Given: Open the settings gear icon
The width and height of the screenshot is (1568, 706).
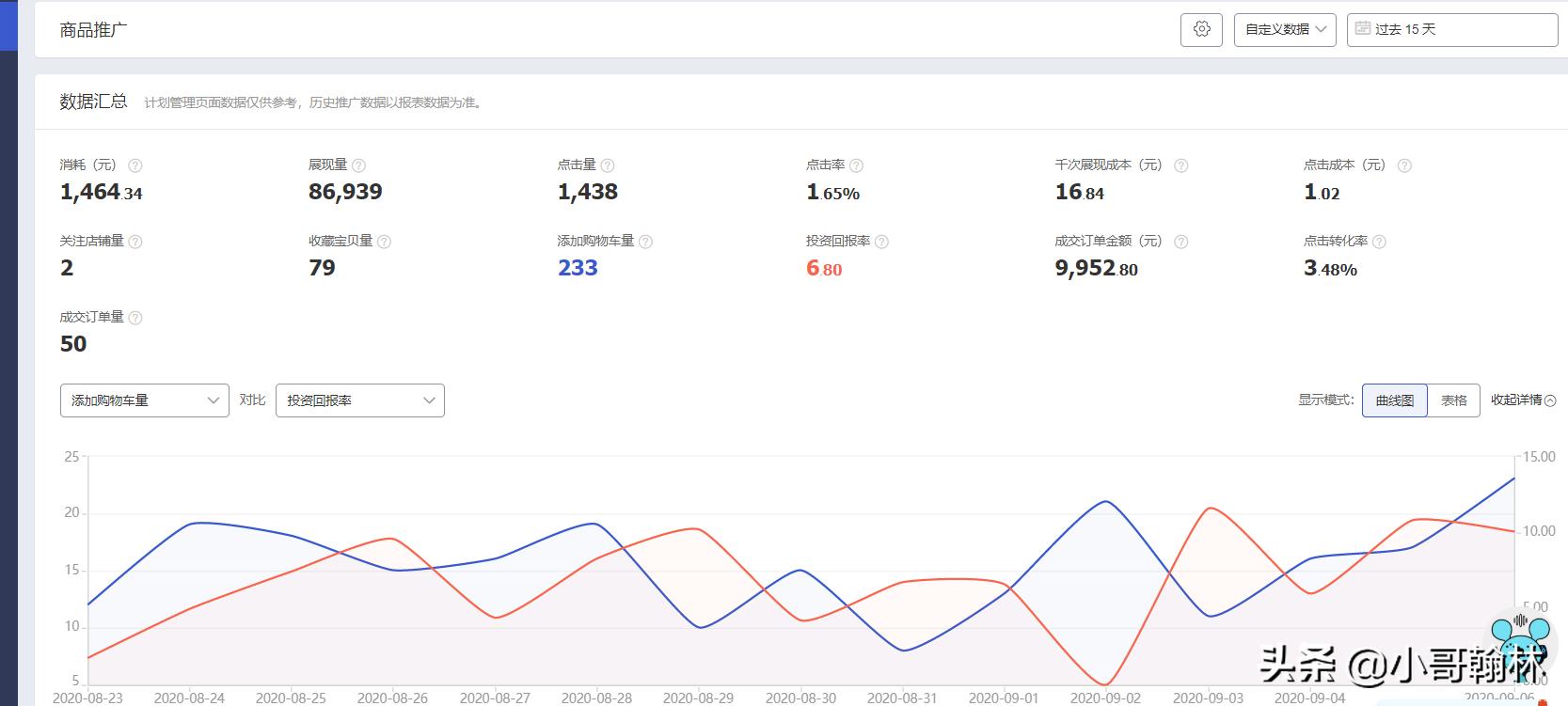Looking at the screenshot, I should pyautogui.click(x=1201, y=29).
